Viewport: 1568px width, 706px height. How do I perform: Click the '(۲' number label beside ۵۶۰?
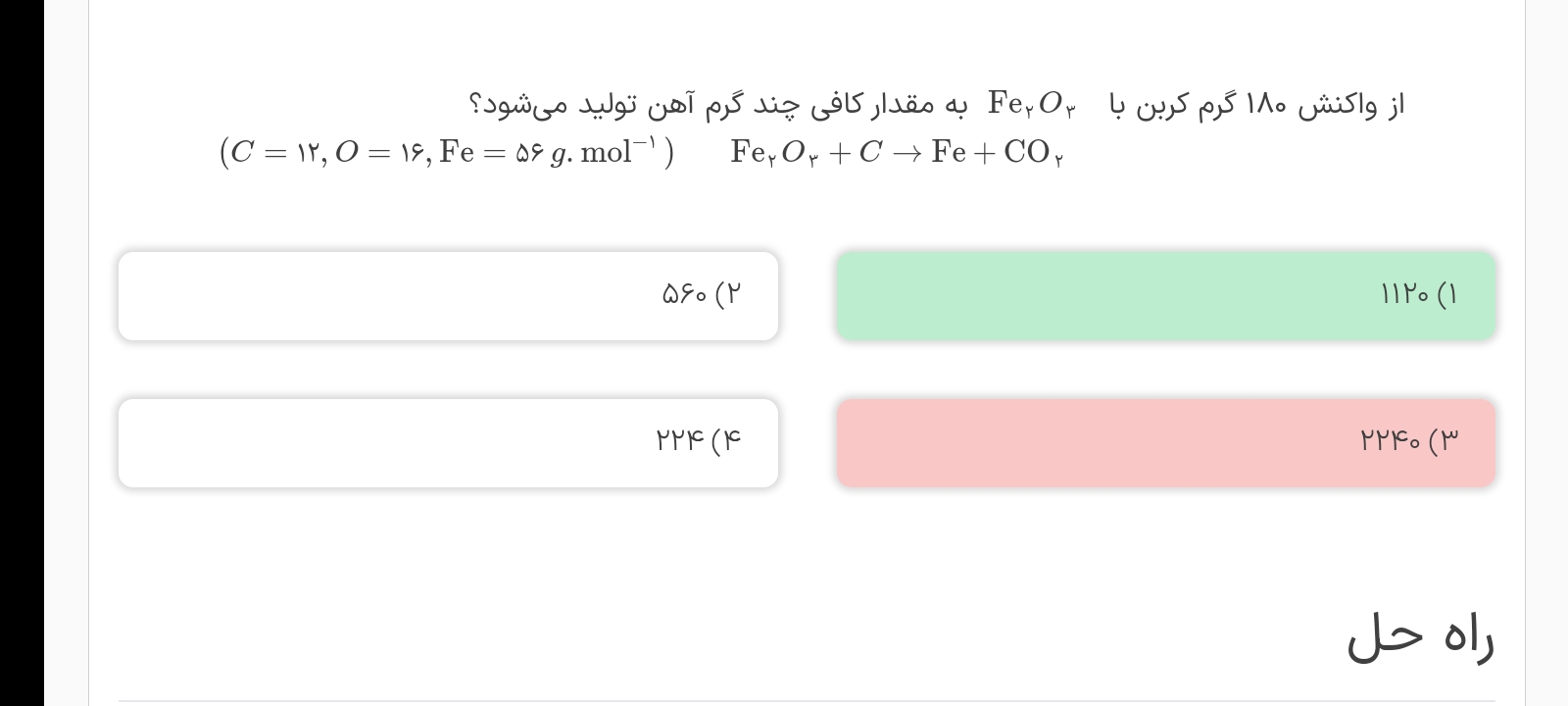click(x=729, y=294)
